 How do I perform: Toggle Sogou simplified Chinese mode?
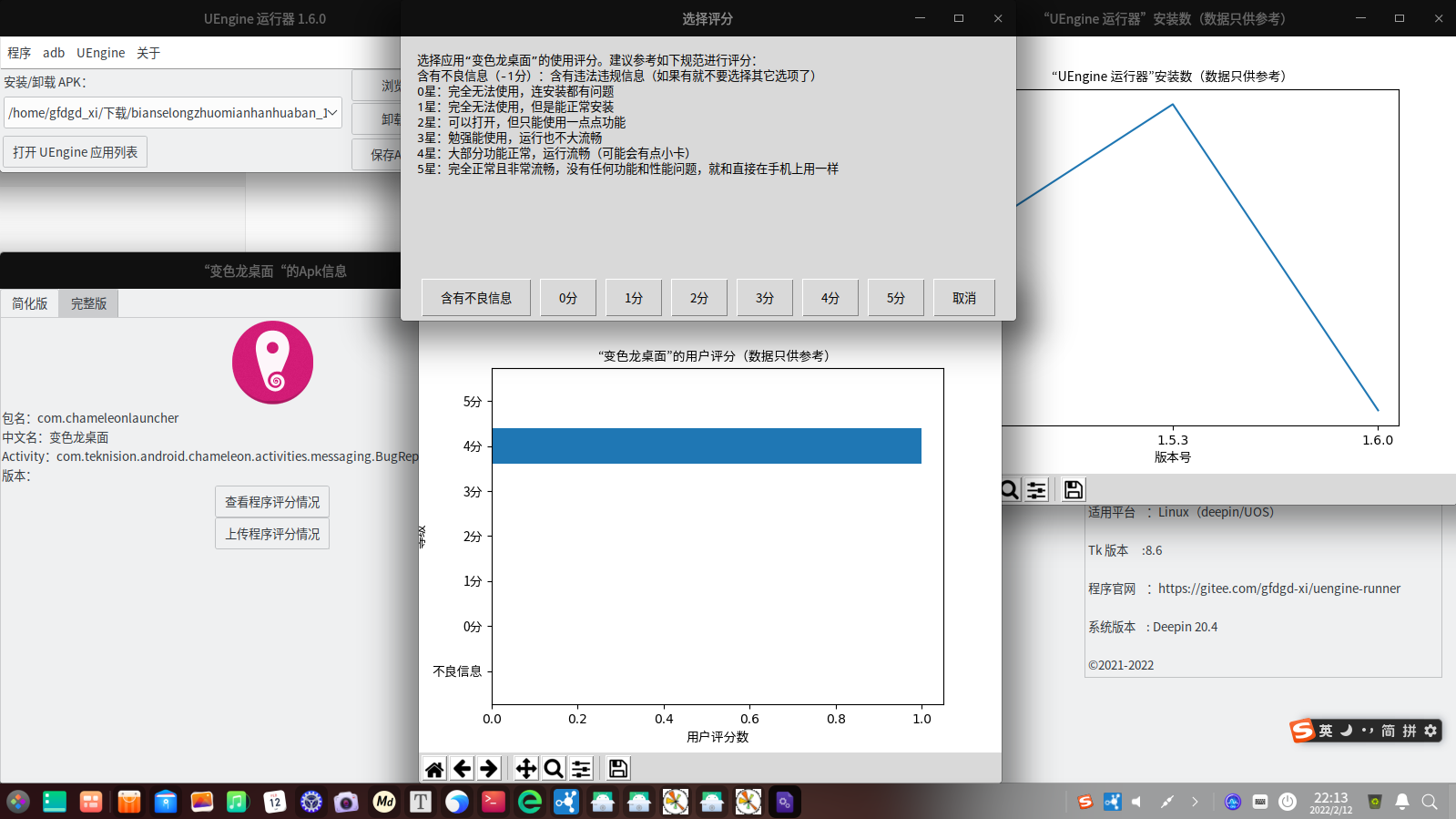pos(1388,731)
